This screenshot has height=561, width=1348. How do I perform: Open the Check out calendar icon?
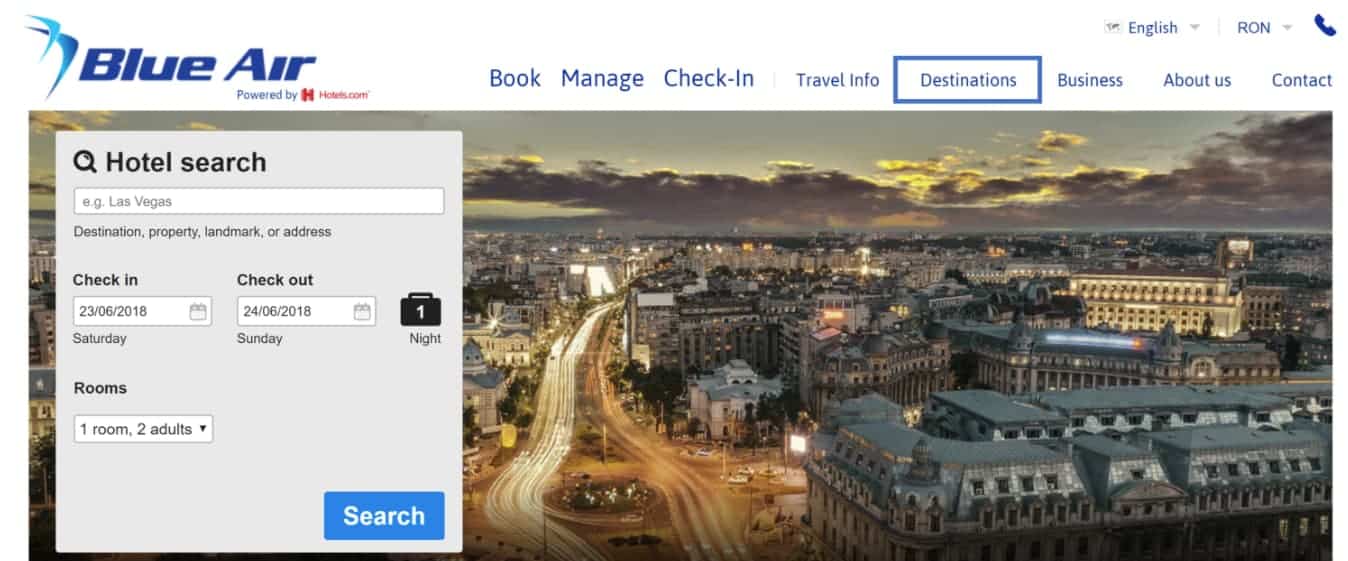click(362, 311)
